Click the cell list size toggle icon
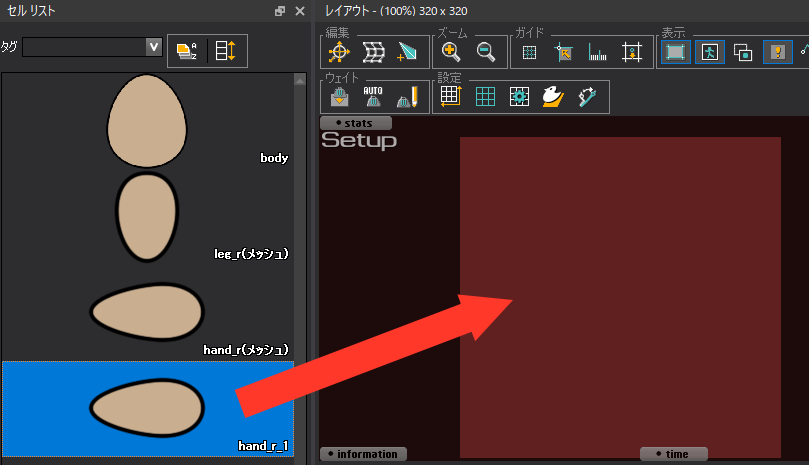The image size is (809, 465). pos(225,51)
